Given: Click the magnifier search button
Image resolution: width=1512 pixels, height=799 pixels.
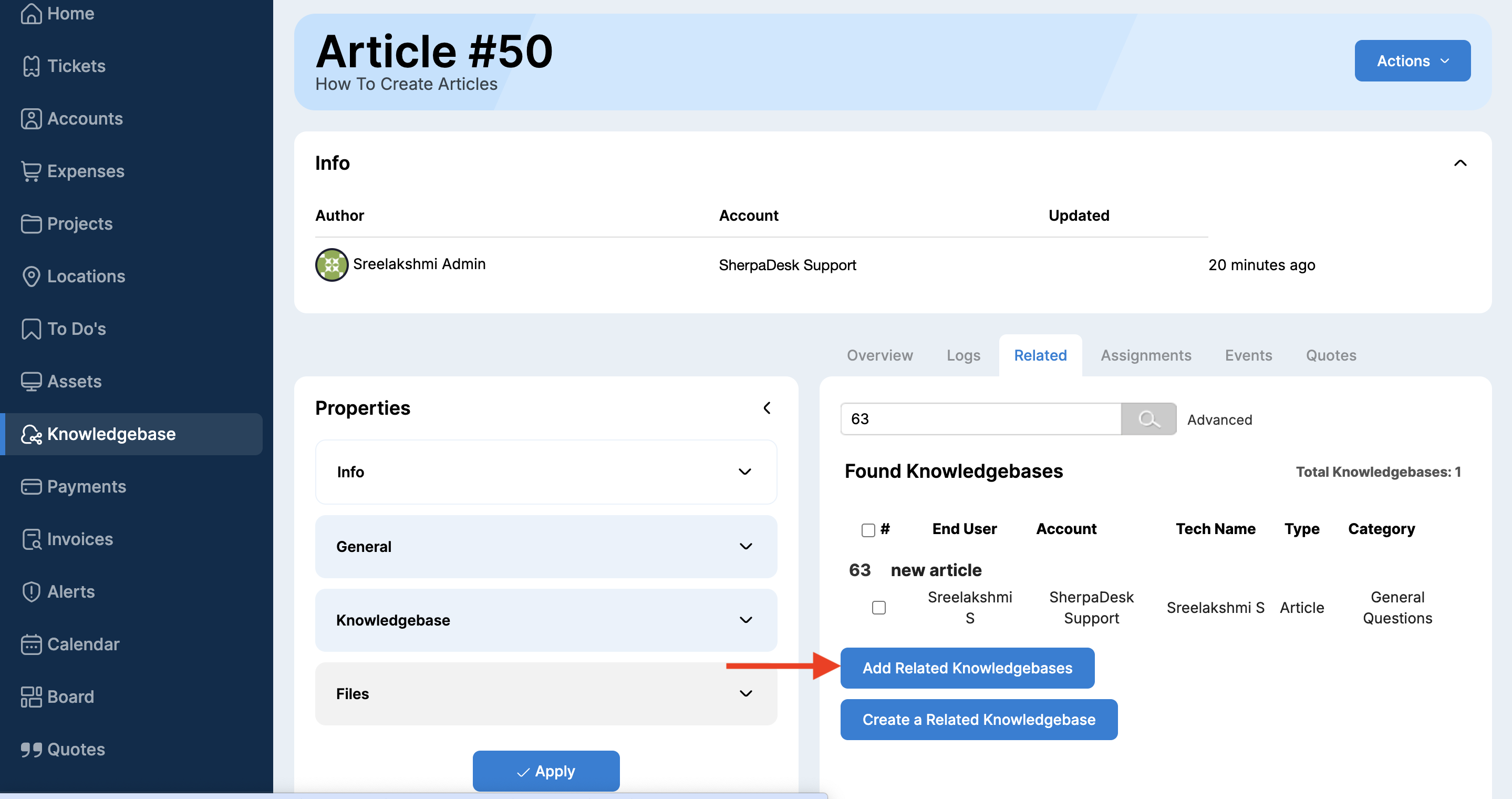Looking at the screenshot, I should 1148,419.
